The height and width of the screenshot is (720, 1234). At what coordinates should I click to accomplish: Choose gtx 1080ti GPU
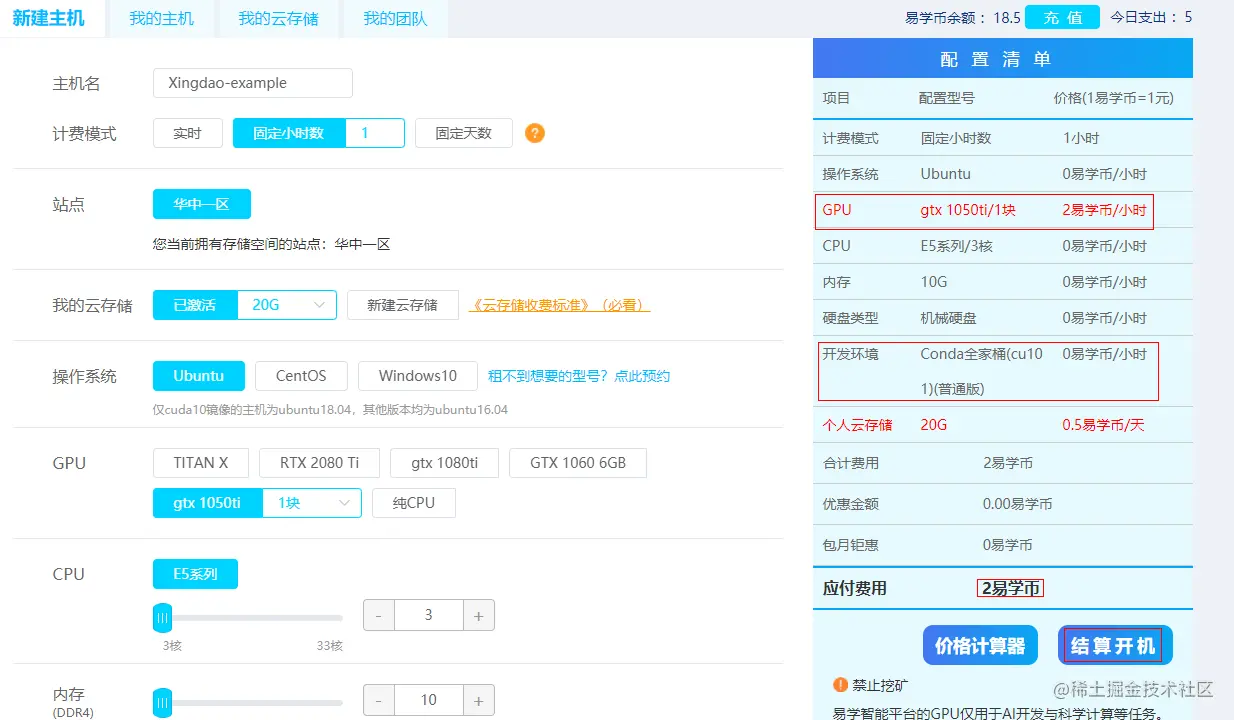[x=445, y=463]
